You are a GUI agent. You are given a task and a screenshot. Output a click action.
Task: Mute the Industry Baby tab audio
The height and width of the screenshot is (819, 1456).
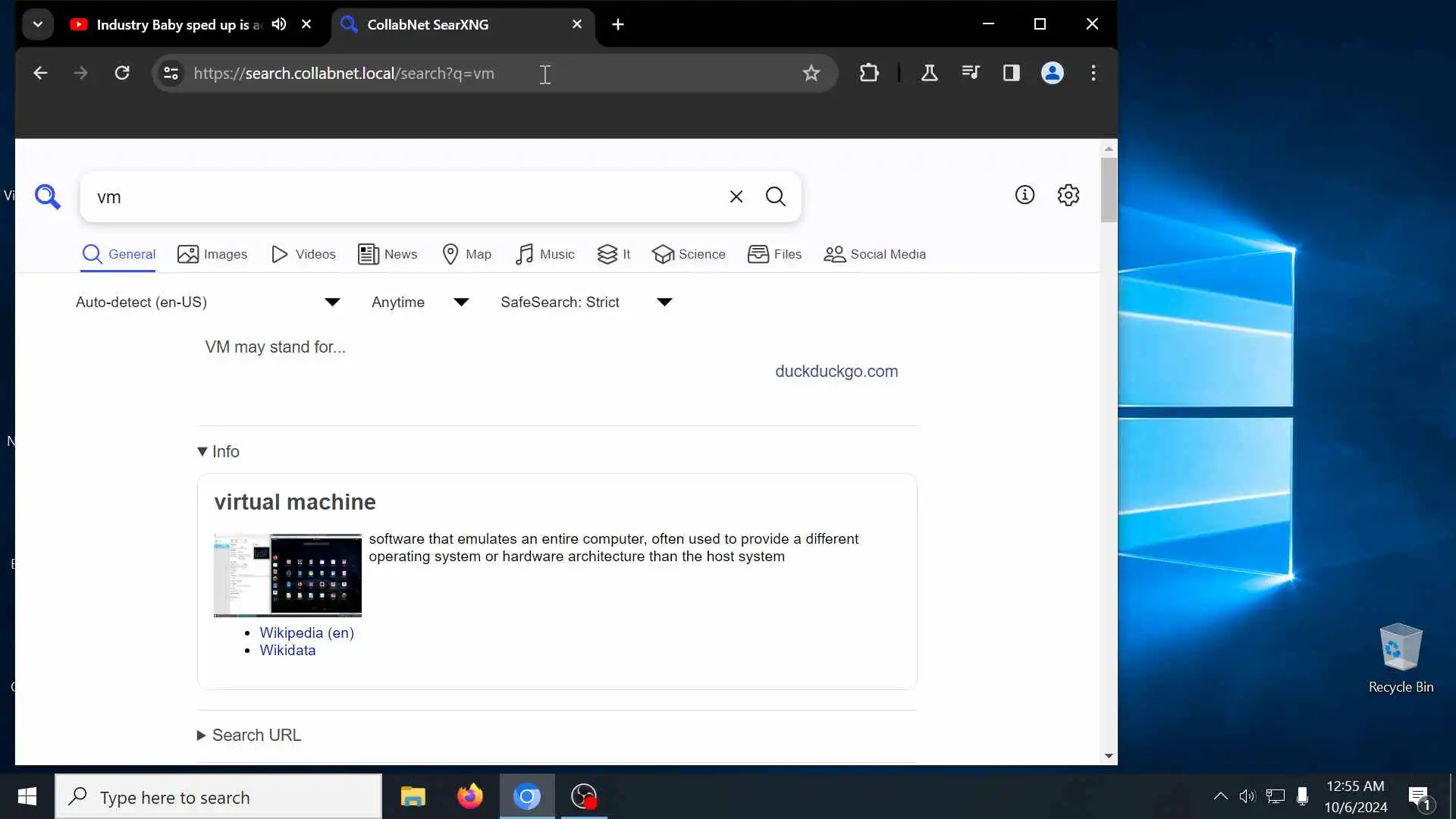[279, 24]
